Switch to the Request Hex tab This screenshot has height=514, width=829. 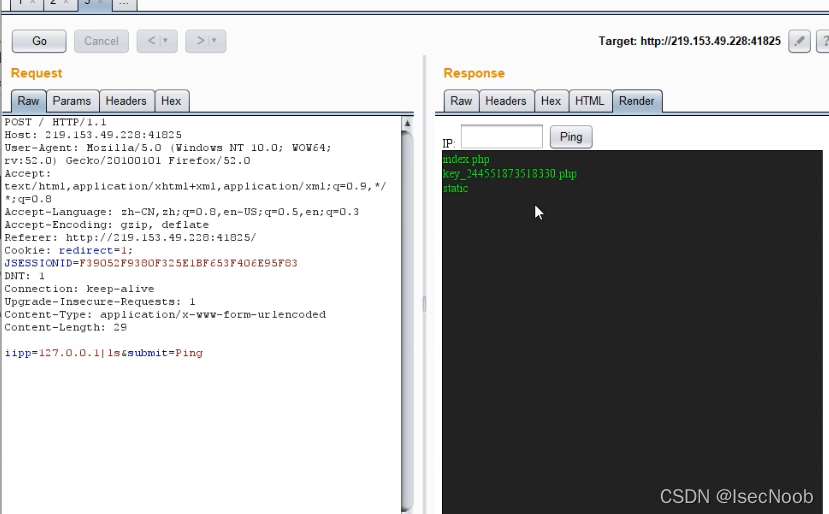click(x=171, y=101)
